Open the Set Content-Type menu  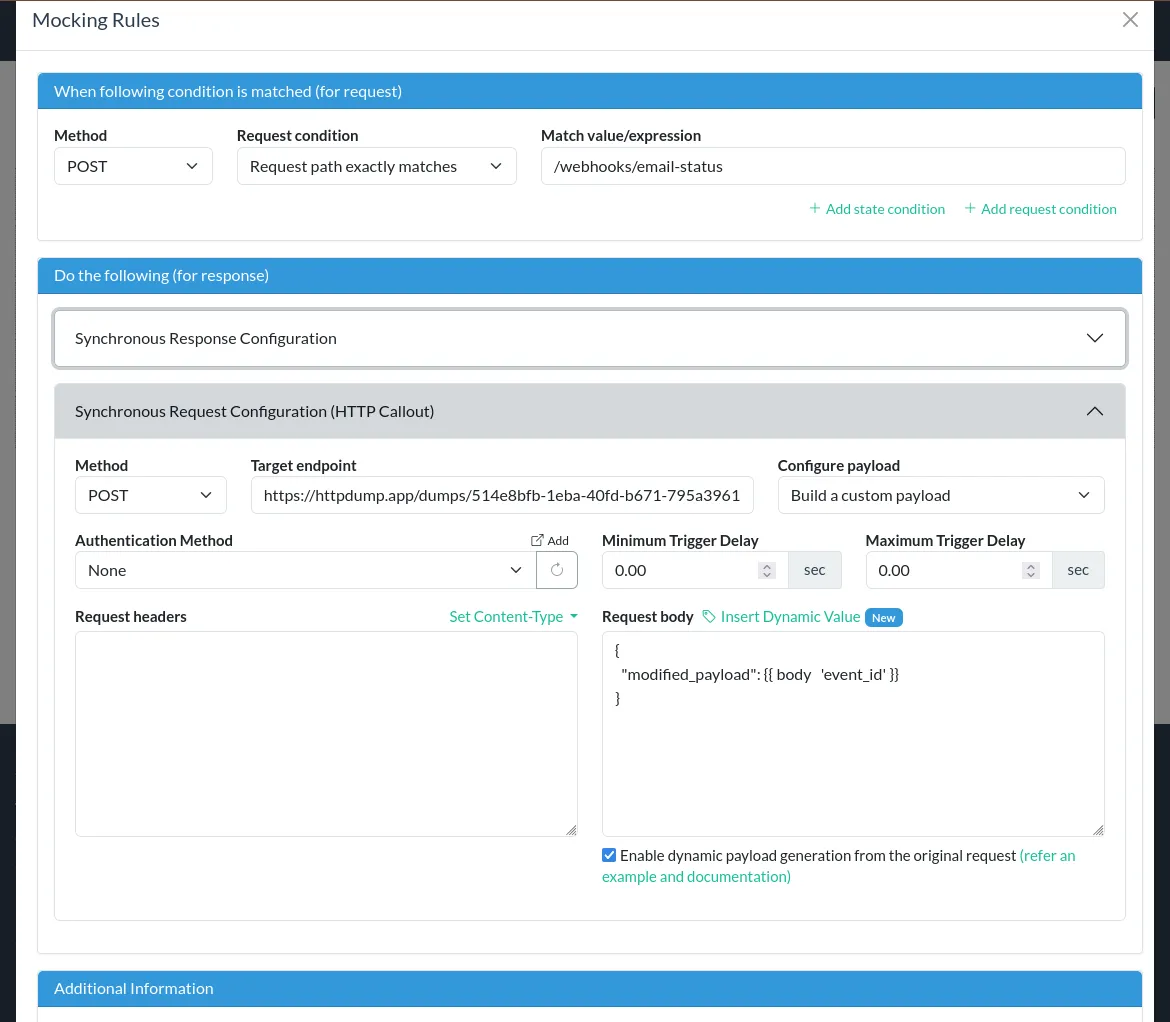point(513,617)
